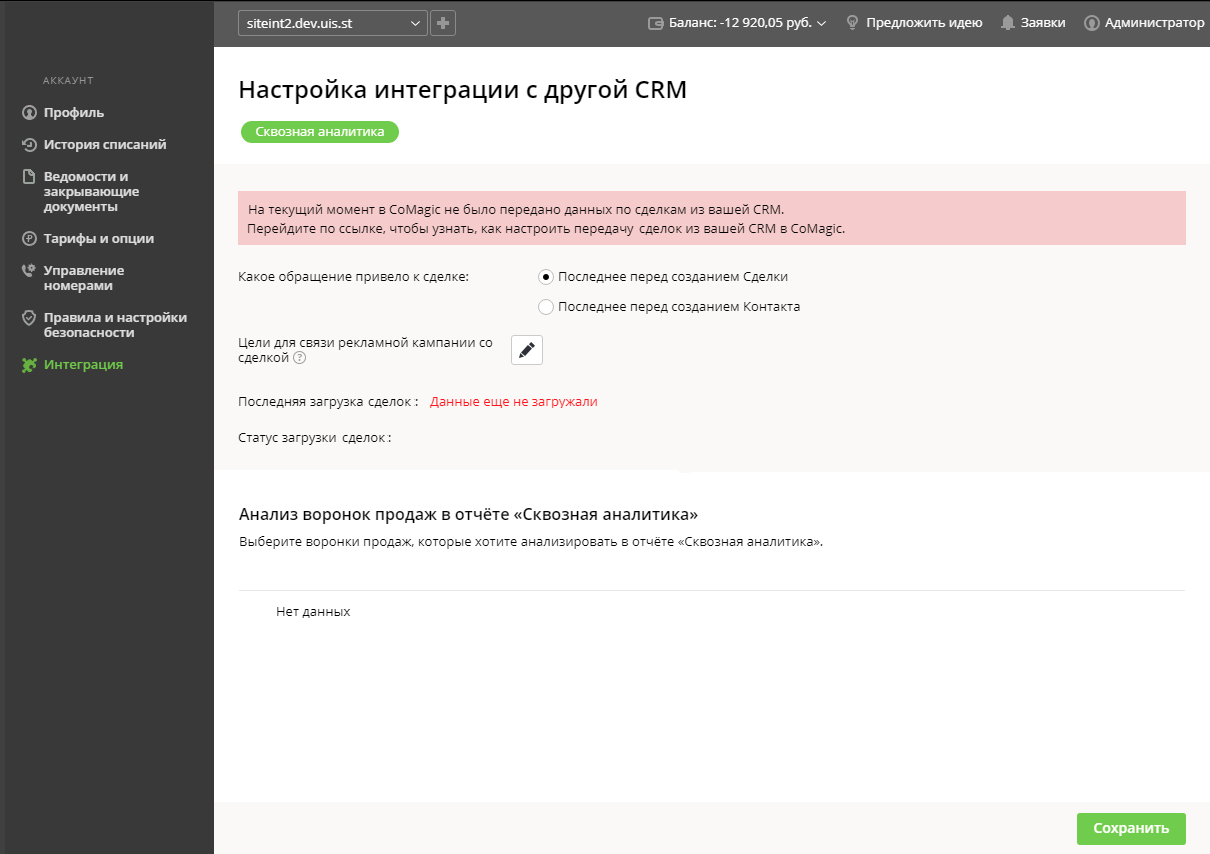Open Предложить идею in the top bar

click(x=914, y=23)
